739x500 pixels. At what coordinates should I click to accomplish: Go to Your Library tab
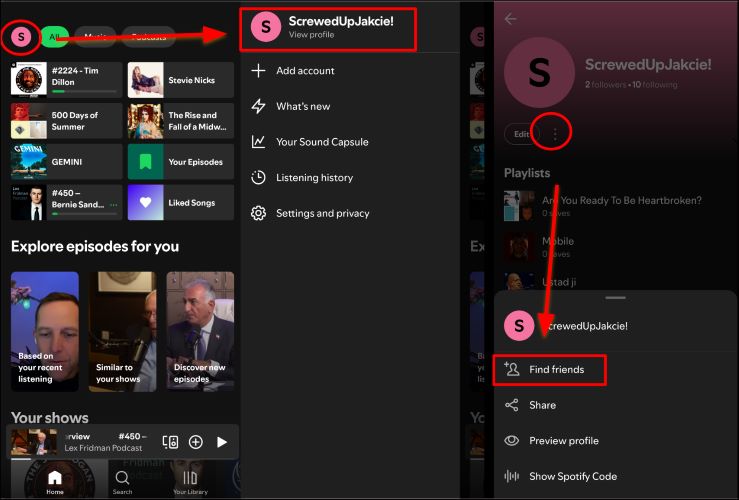(x=190, y=482)
